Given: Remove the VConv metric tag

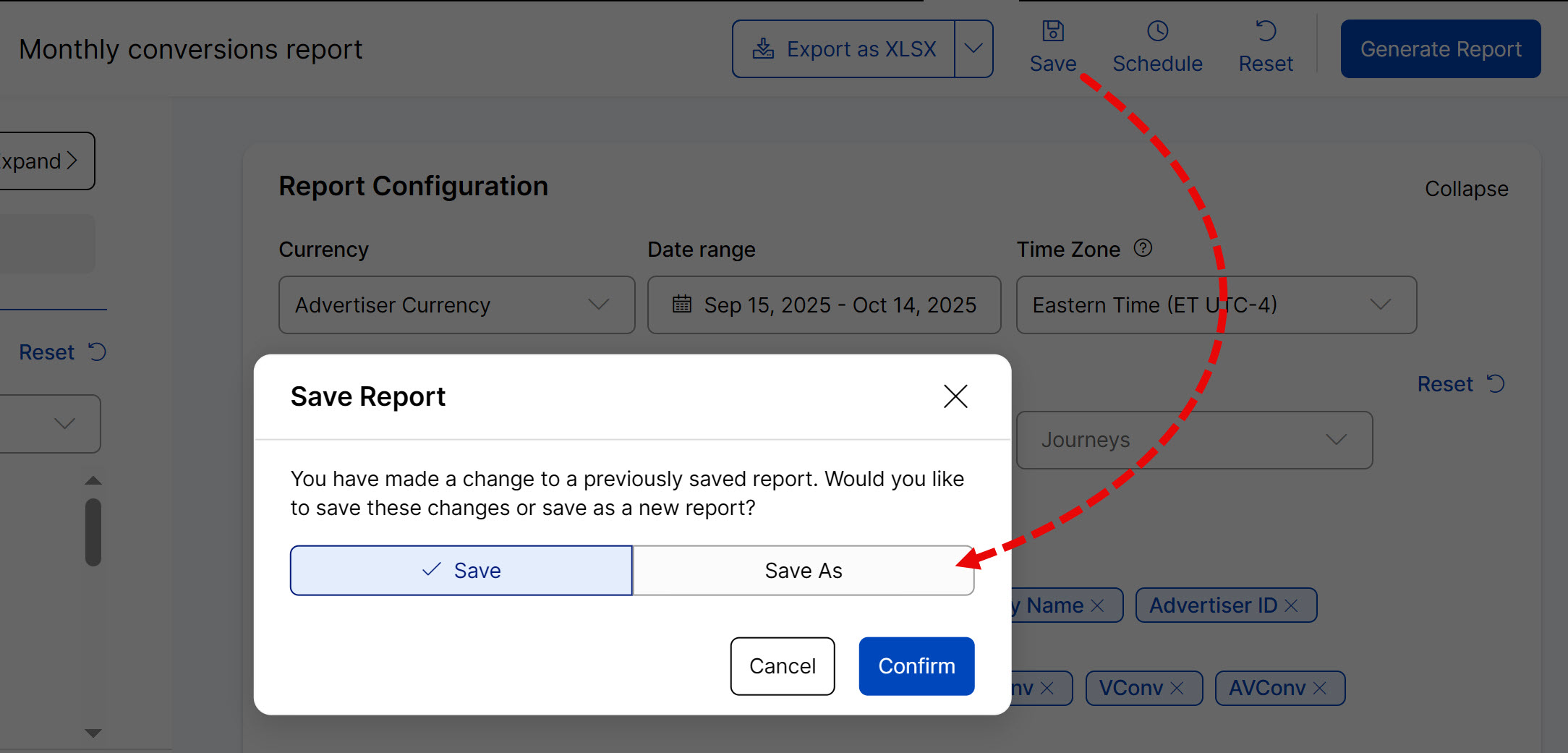Looking at the screenshot, I should (x=1177, y=688).
